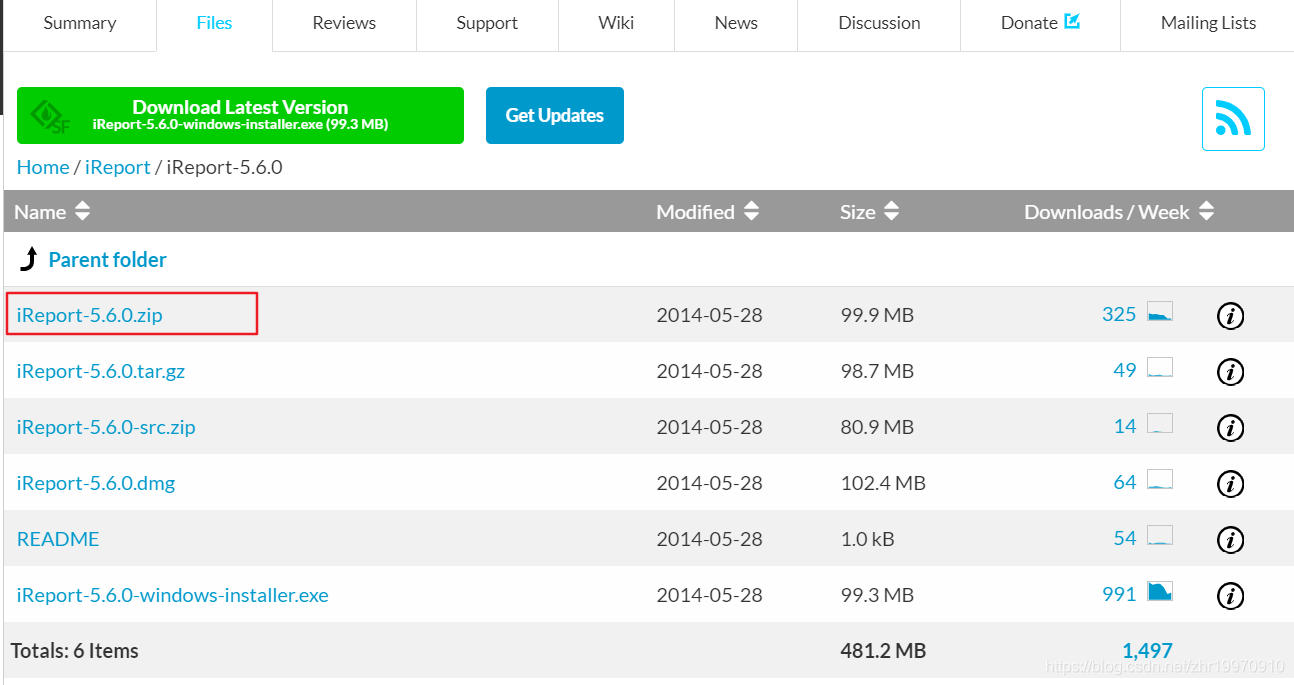Go to the iReport breadcrumb link
The width and height of the screenshot is (1294, 685).
pyautogui.click(x=118, y=167)
